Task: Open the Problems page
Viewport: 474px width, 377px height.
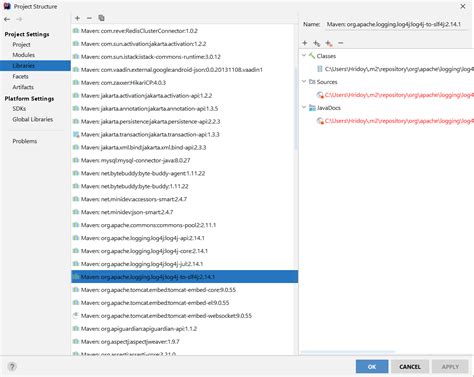Action: point(25,141)
